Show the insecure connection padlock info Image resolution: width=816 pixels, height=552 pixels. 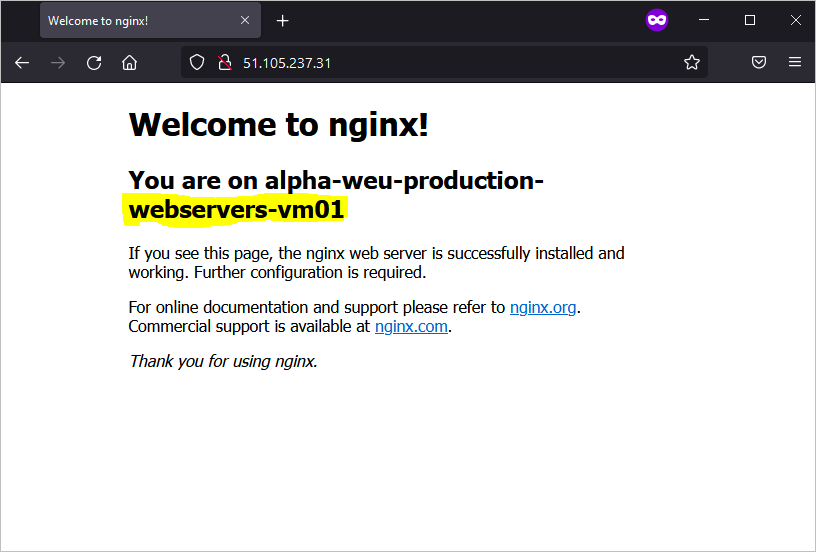tap(225, 62)
